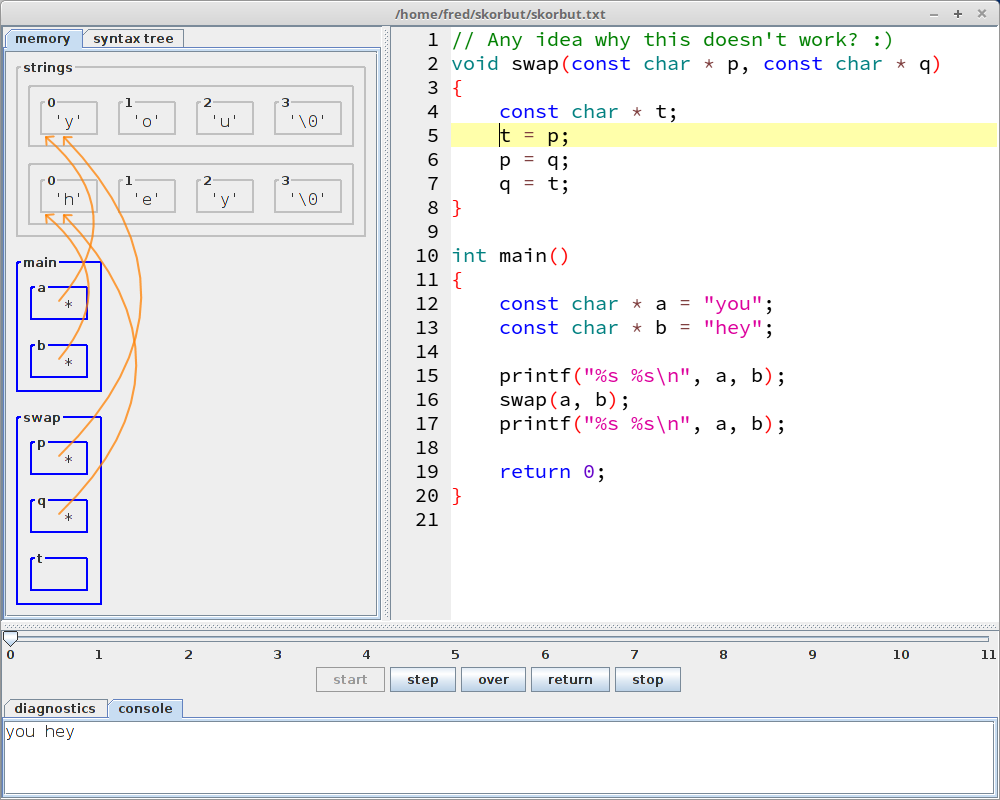Click pointer variable q in swap frame

59,516
